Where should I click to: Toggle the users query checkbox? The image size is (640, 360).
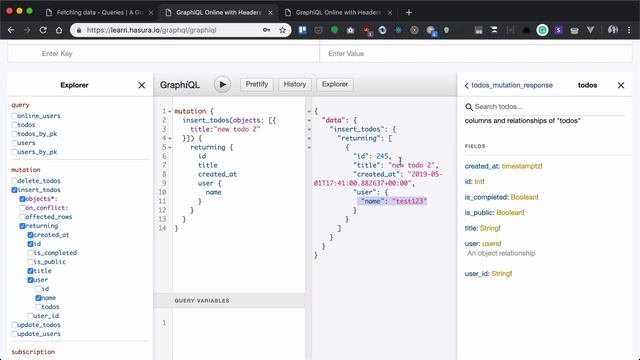click(14, 143)
